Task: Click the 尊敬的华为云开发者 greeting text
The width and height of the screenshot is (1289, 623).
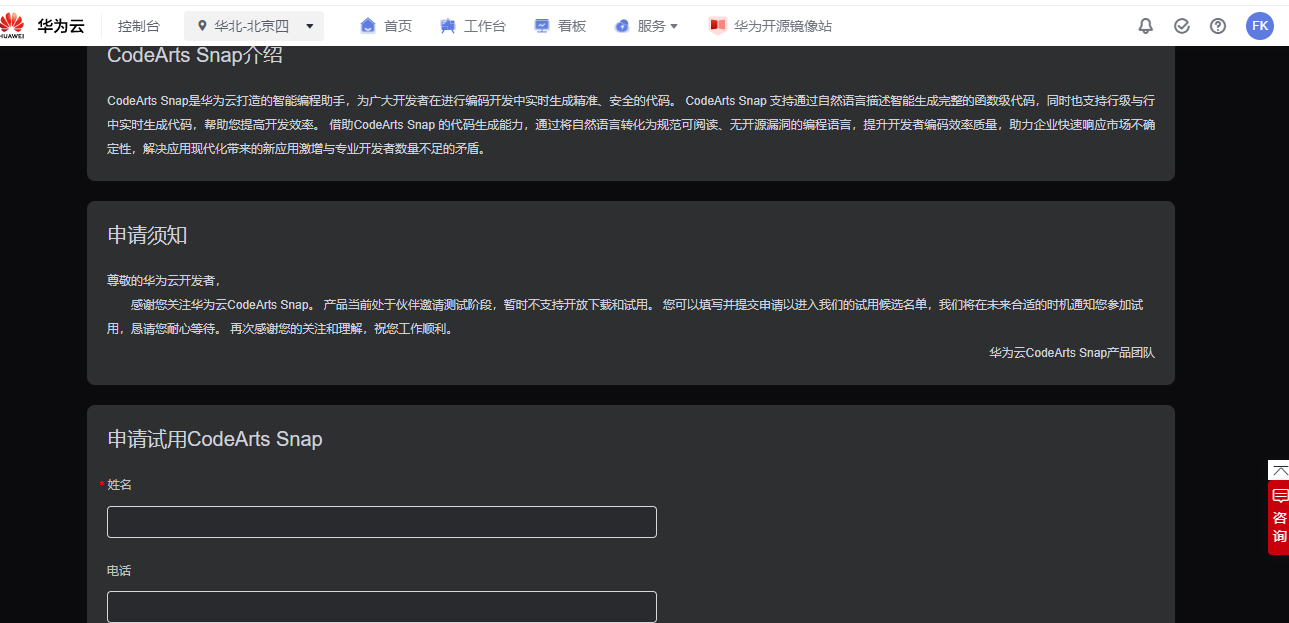Action: point(164,281)
